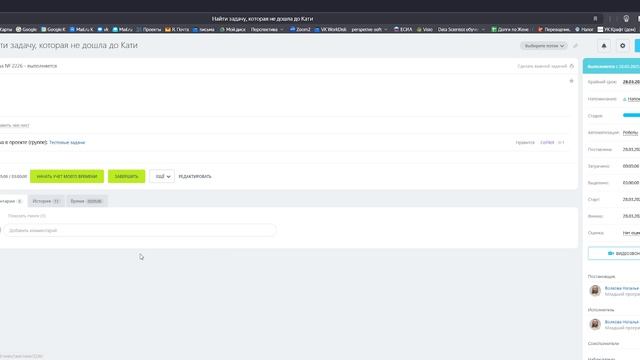Click the blue status header in right panel
This screenshot has width=640, height=360.
(x=611, y=66)
